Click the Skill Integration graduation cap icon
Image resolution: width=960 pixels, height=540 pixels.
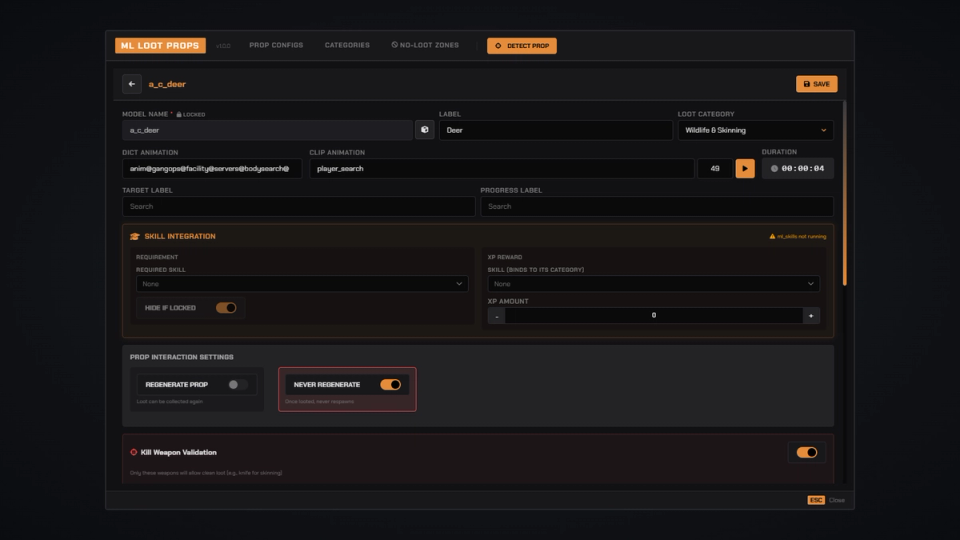(135, 236)
